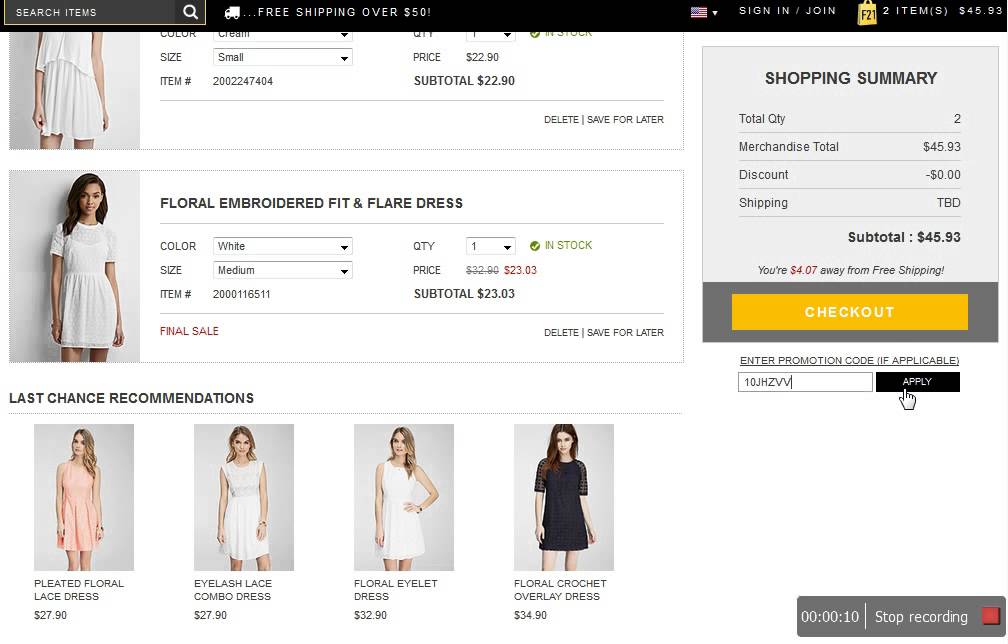Open the Floral Crochet Overlay Dress thumbnail
Screen dimensions: 1008x644
(564, 497)
